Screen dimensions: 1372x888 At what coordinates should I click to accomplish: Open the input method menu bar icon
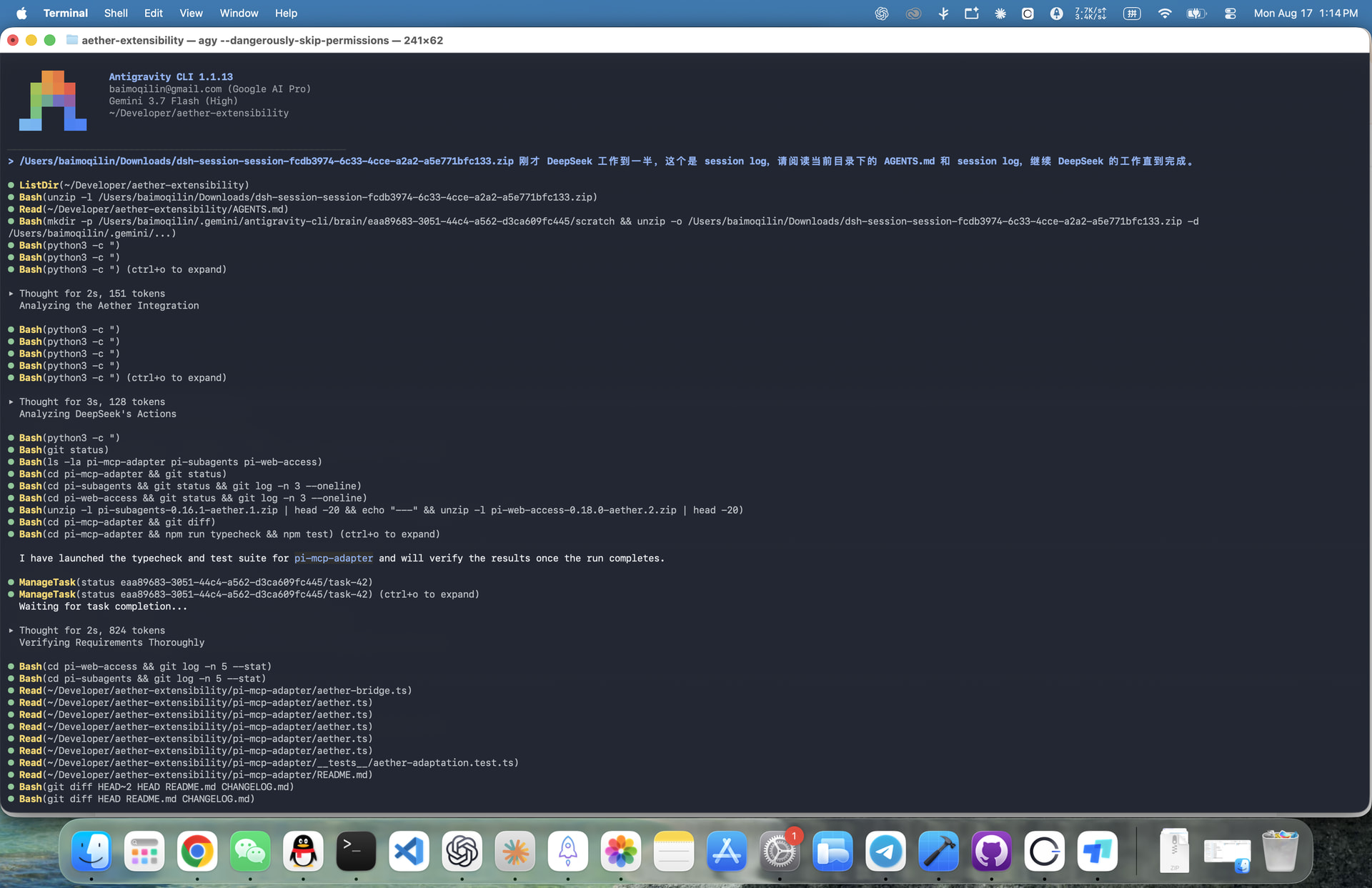pyautogui.click(x=1132, y=13)
